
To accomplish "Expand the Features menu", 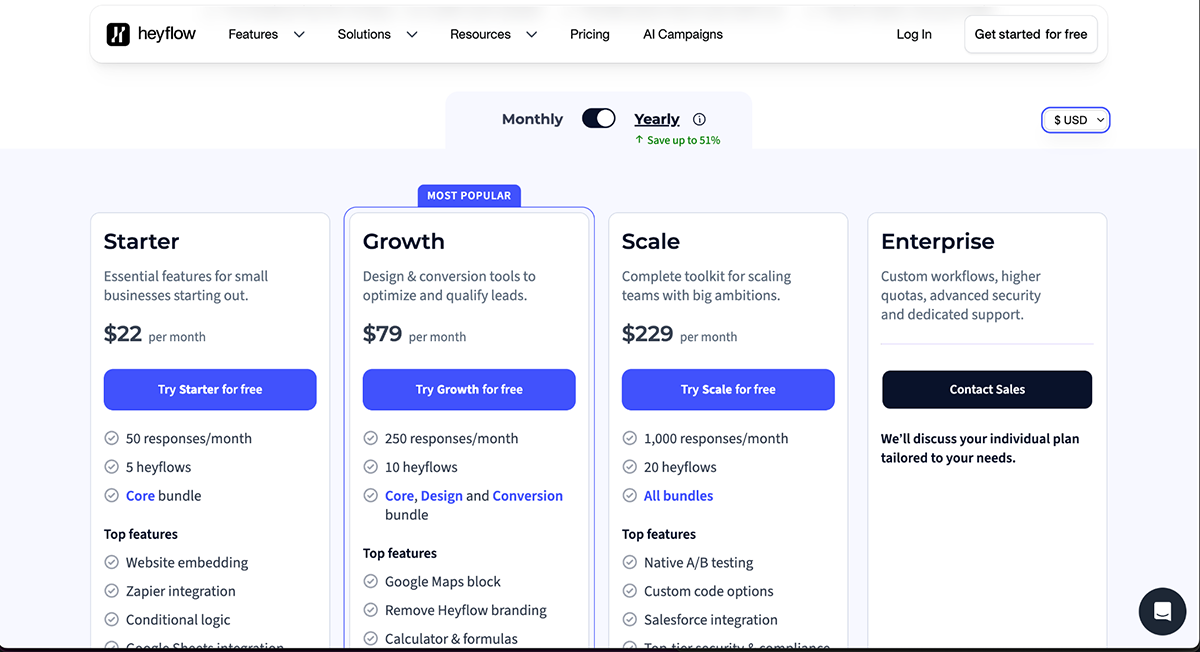I will [266, 34].
